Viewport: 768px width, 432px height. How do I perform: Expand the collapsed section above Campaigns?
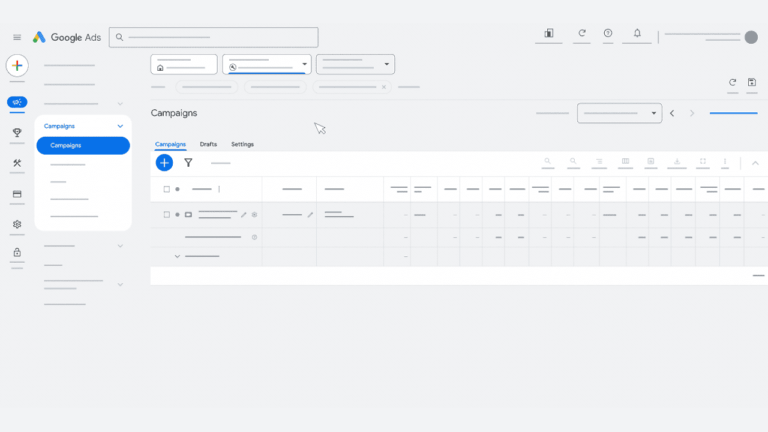coord(120,104)
